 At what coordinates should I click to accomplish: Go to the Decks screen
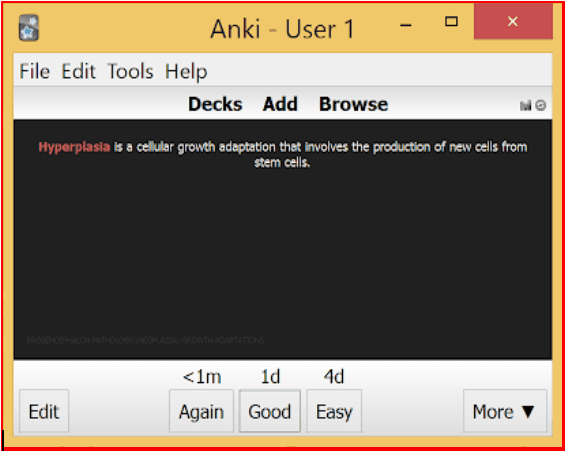[215, 104]
